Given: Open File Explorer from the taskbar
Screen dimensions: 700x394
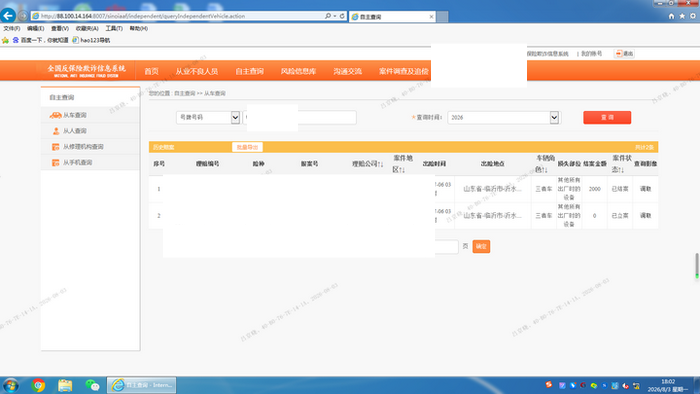Looking at the screenshot, I should click(65, 385).
